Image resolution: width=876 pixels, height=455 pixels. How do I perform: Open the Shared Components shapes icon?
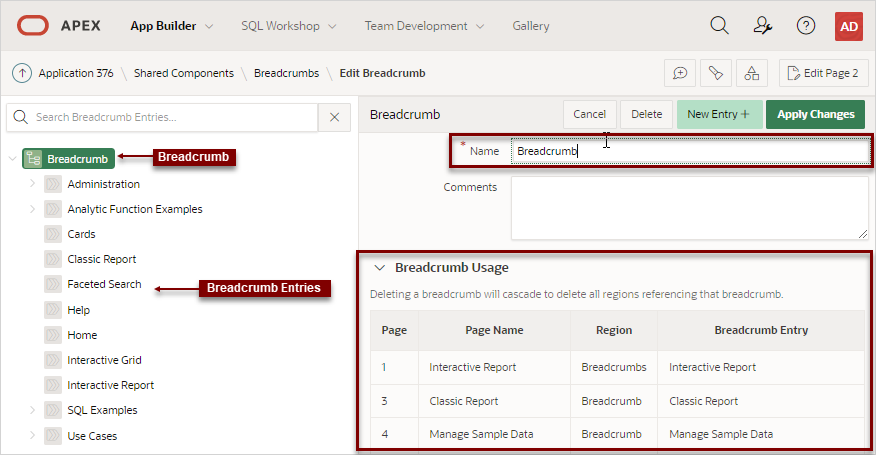point(752,73)
